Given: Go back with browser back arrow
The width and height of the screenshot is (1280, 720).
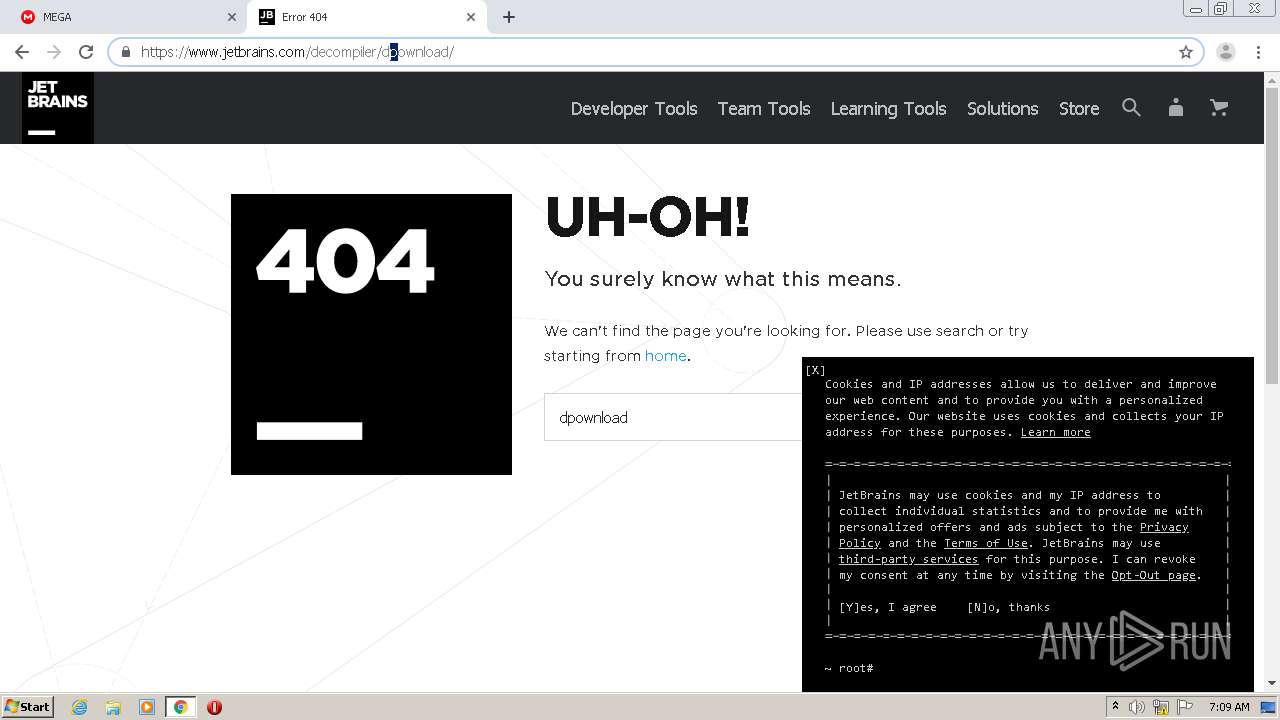Looking at the screenshot, I should (22, 52).
